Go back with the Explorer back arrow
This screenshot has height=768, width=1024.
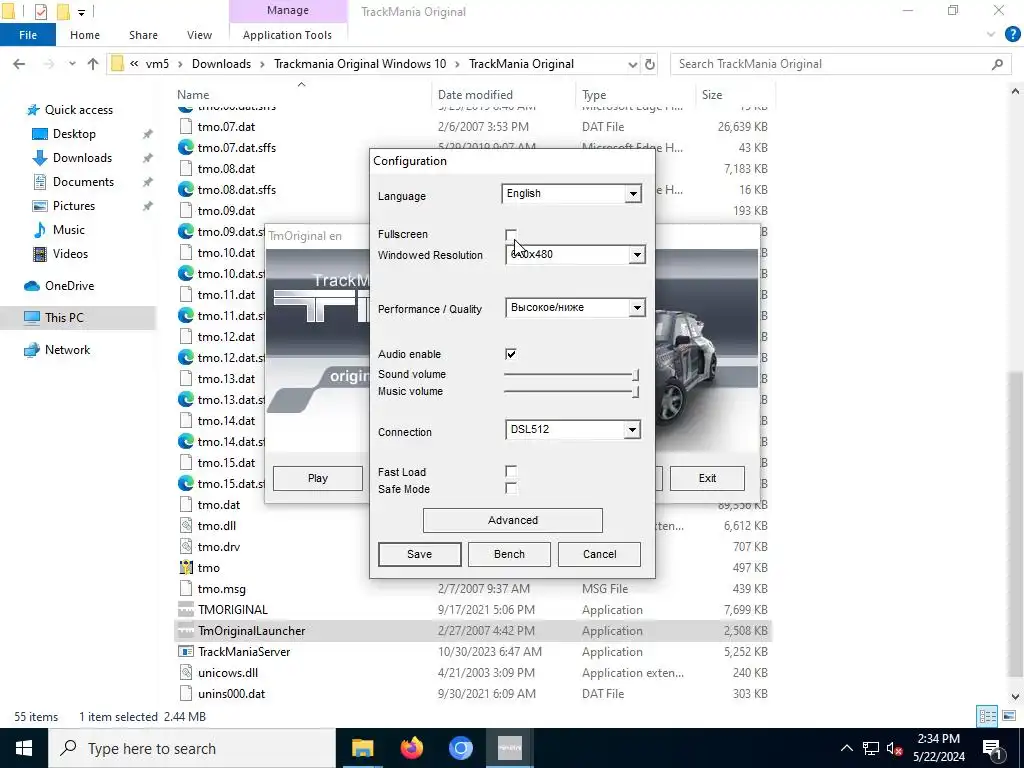pyautogui.click(x=19, y=64)
